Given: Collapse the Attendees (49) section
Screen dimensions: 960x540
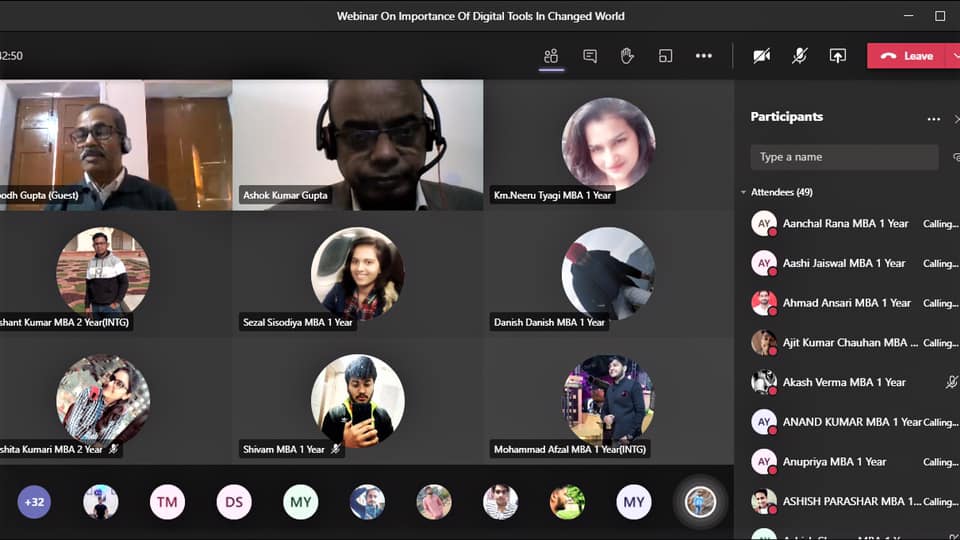Looking at the screenshot, I should point(743,192).
